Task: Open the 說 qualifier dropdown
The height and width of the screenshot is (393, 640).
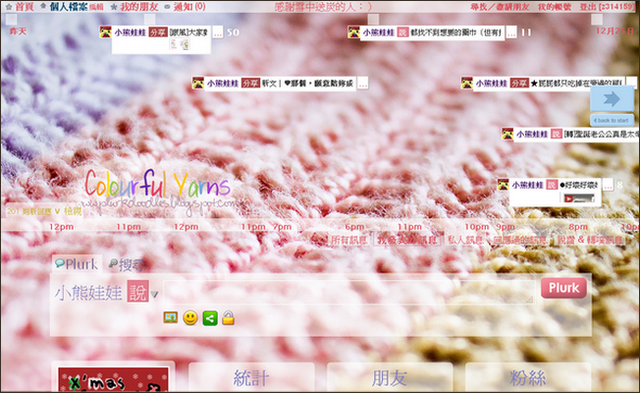Action: pyautogui.click(x=138, y=291)
